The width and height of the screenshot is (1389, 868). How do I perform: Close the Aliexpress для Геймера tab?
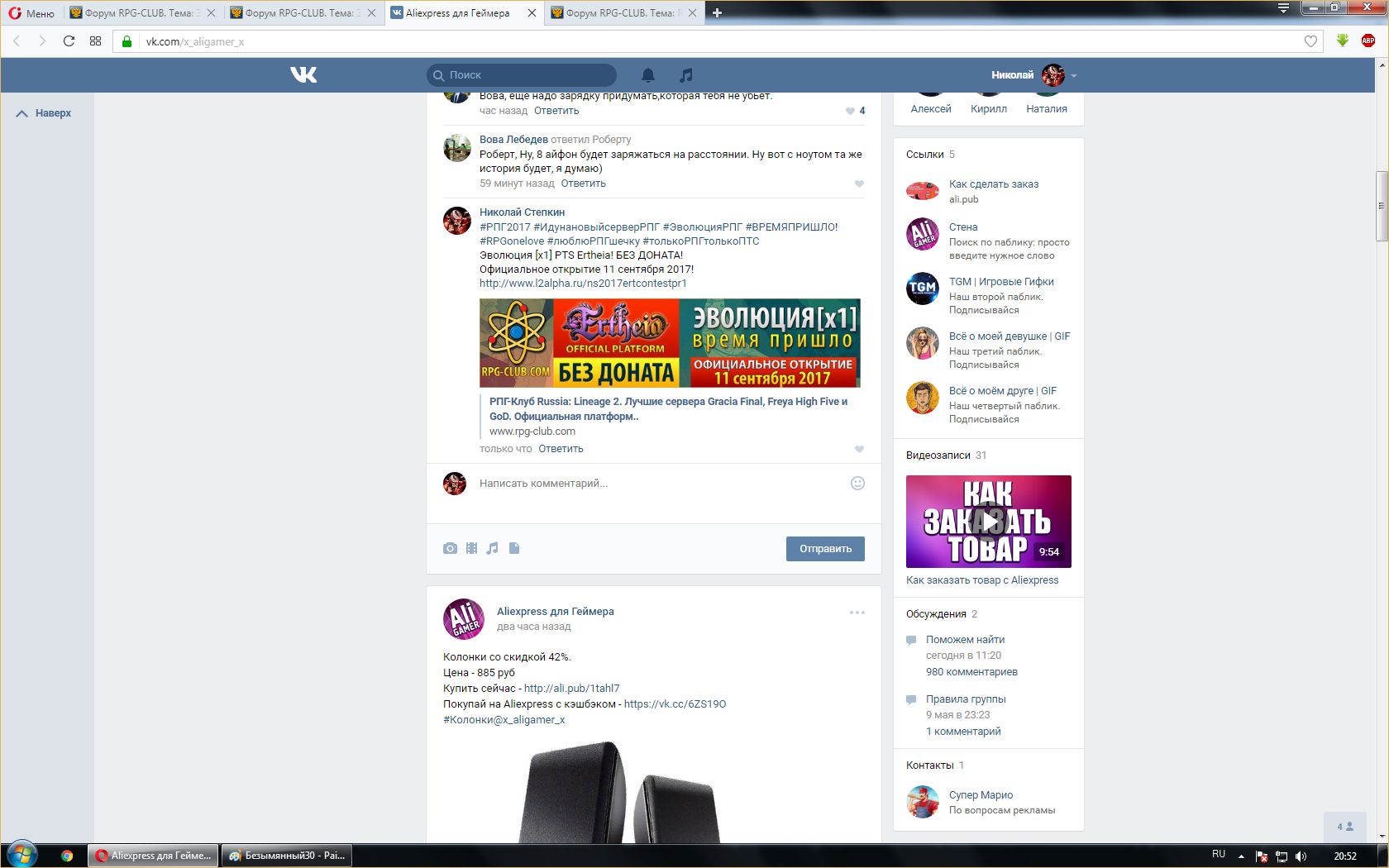(532, 13)
